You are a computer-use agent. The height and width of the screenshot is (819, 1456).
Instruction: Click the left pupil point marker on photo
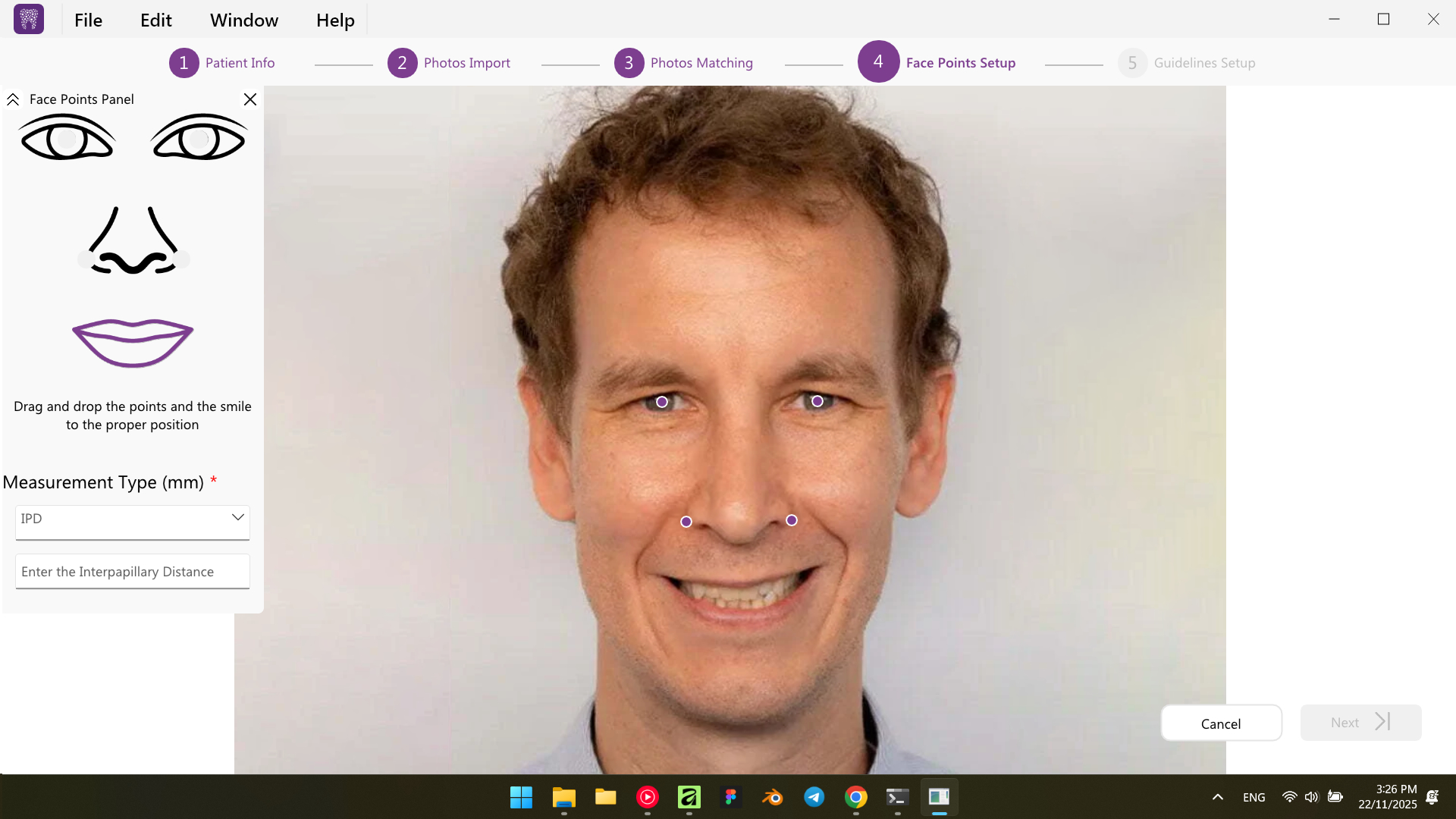[x=662, y=402]
